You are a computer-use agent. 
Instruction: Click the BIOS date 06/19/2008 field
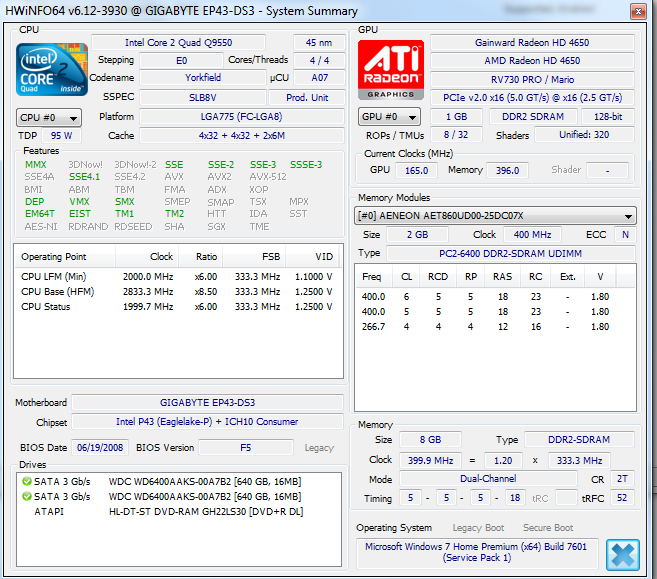pyautogui.click(x=100, y=448)
